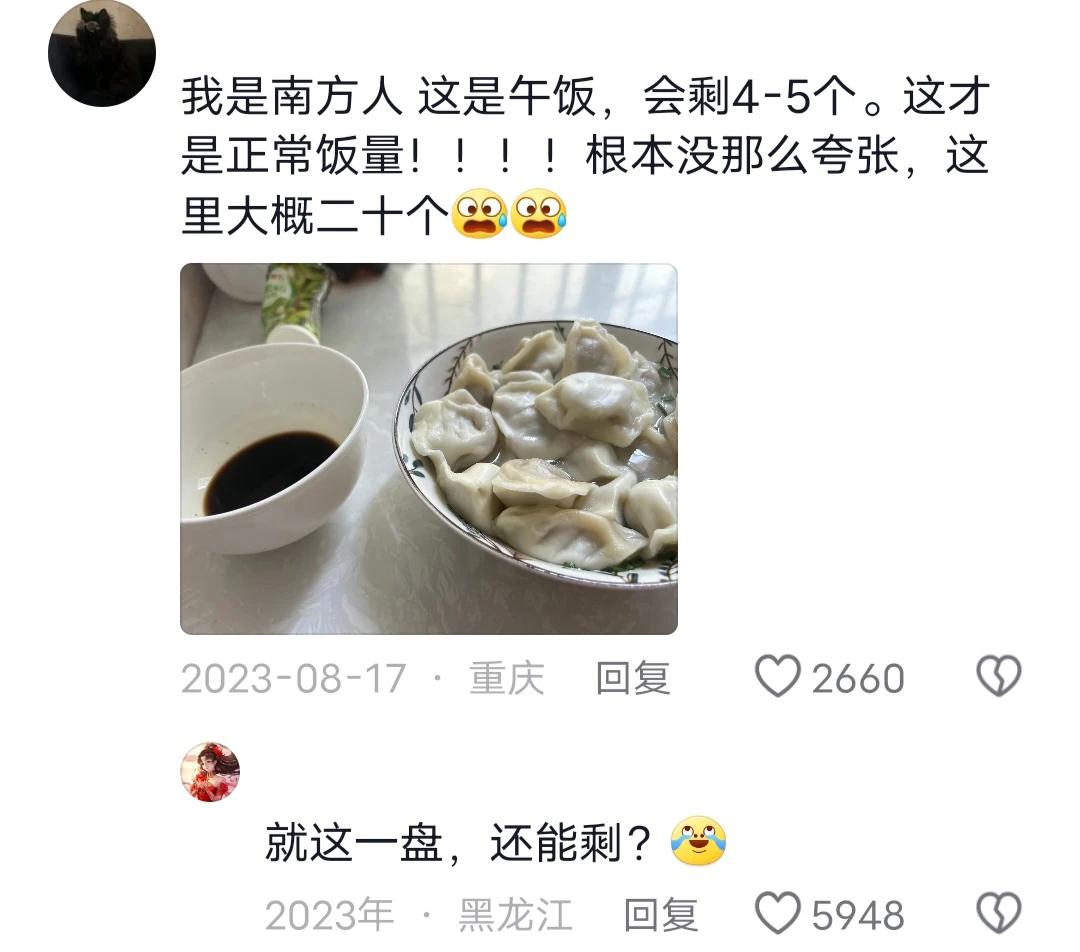The image size is (1080, 952).
Task: Click the 重庆 location label
Action: click(507, 679)
